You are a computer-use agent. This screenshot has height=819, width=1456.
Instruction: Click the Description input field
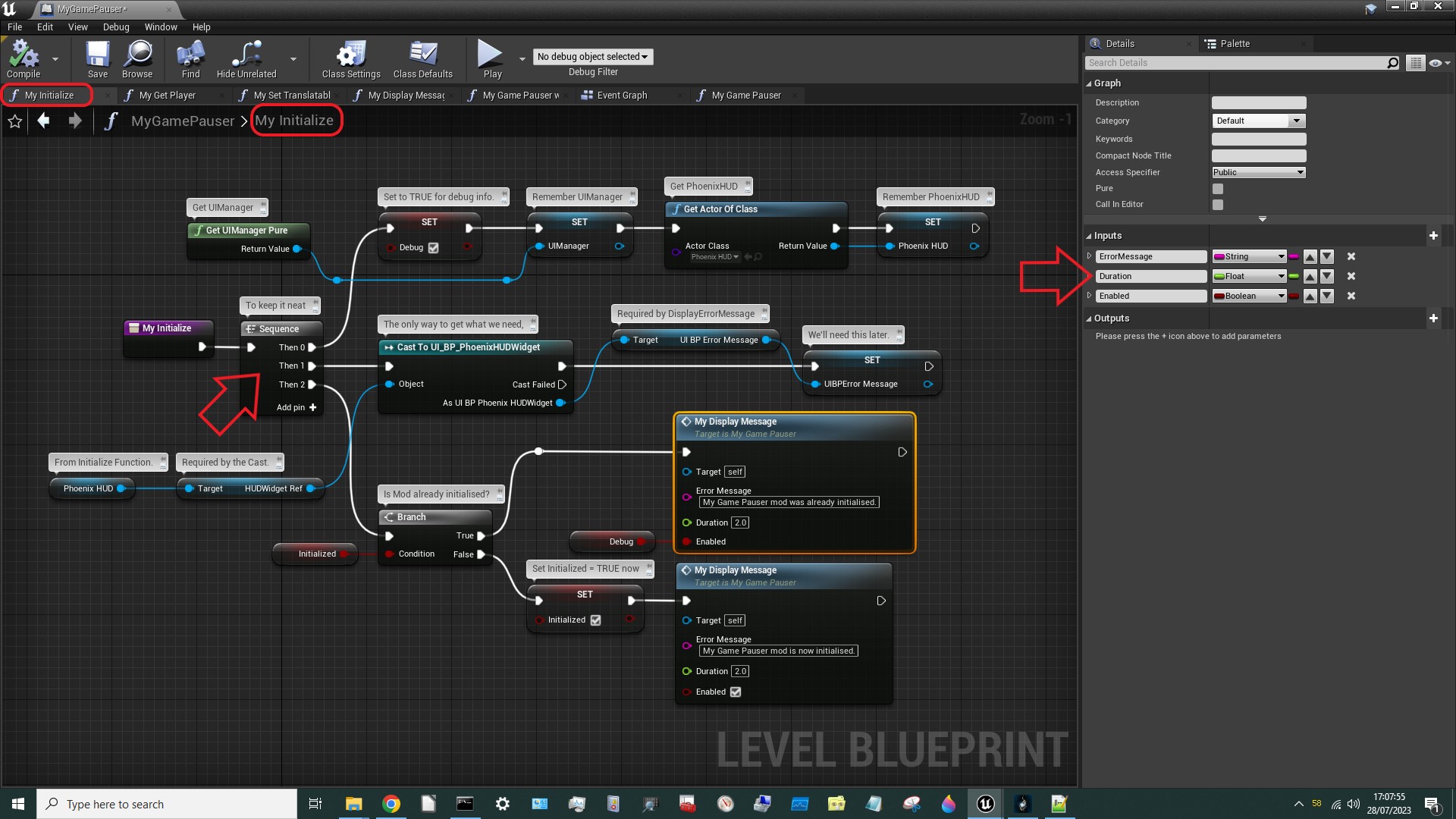(x=1258, y=102)
